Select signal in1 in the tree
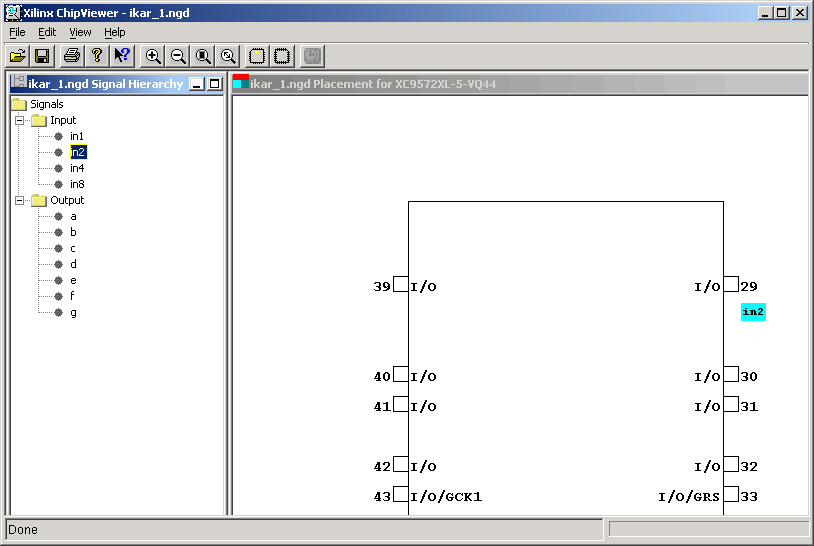The image size is (814, 546). [77, 136]
